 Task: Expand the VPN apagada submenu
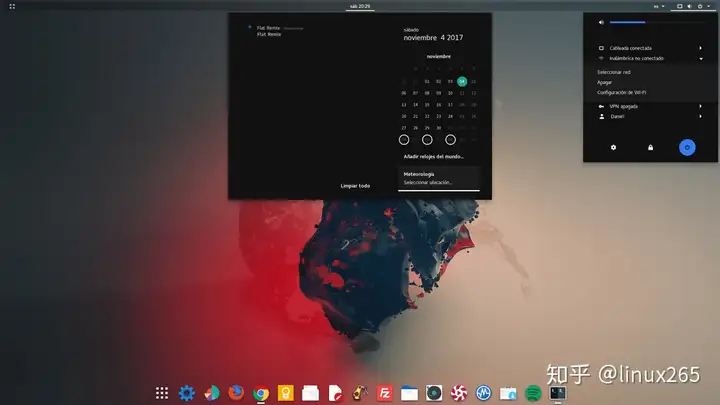click(x=650, y=106)
